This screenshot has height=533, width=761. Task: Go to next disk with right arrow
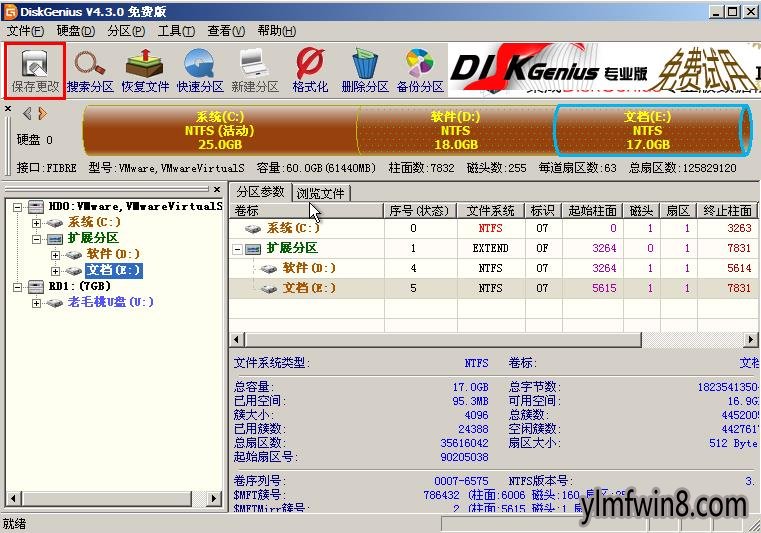pyautogui.click(x=43, y=114)
